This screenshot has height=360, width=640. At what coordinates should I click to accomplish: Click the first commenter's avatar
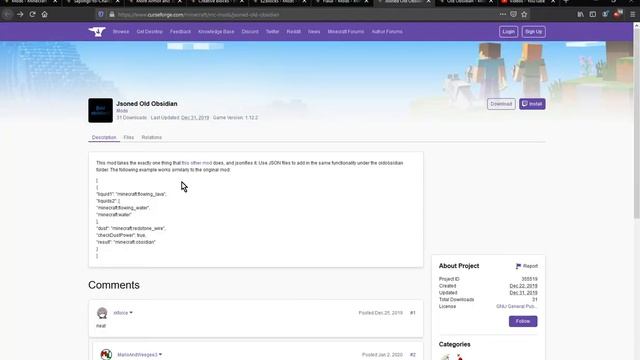(x=102, y=313)
